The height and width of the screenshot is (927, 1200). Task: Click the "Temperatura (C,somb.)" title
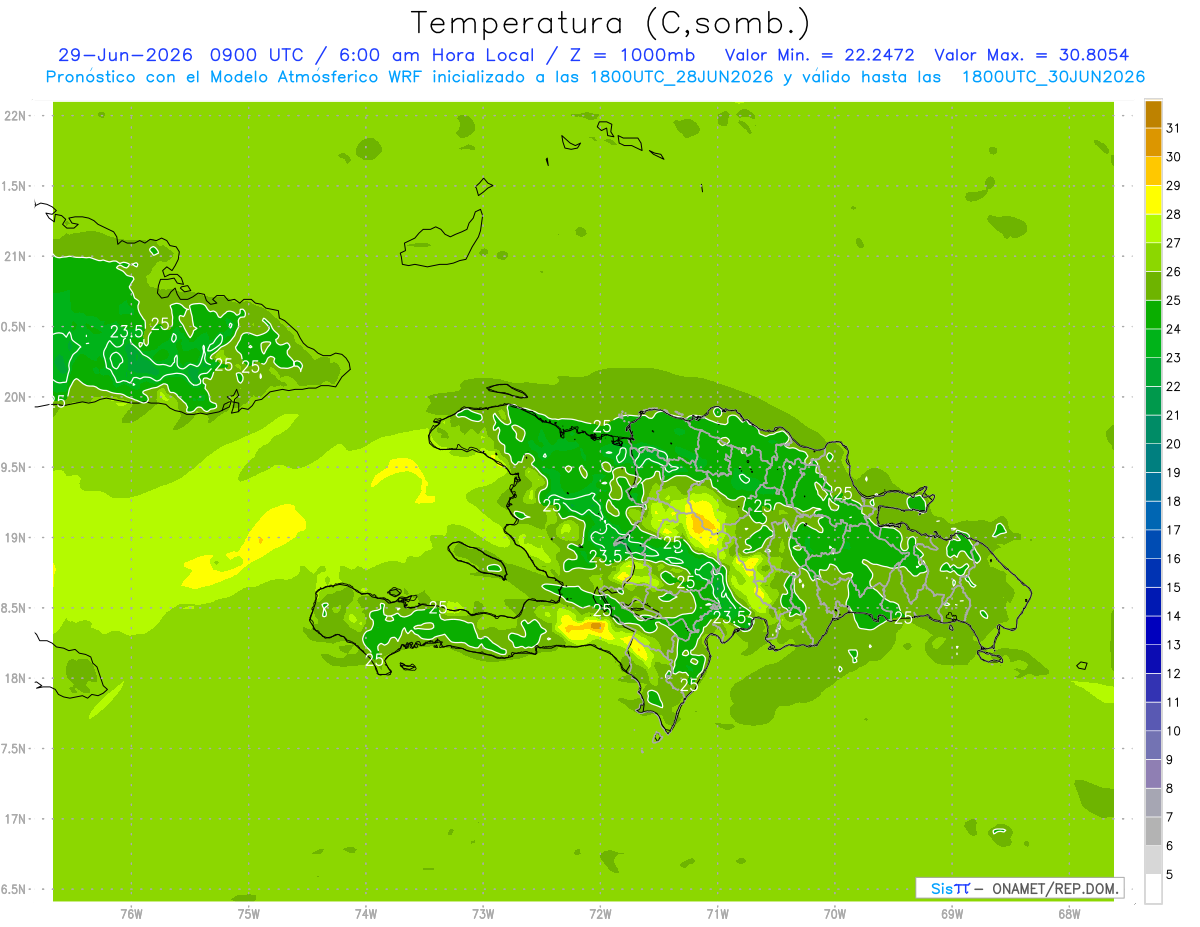pyautogui.click(x=611, y=22)
